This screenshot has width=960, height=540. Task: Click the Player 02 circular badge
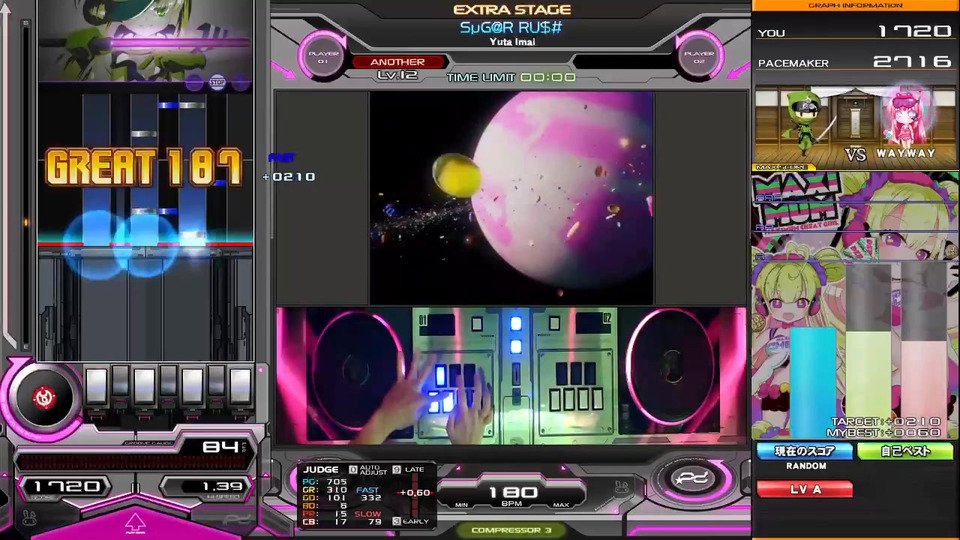click(699, 57)
